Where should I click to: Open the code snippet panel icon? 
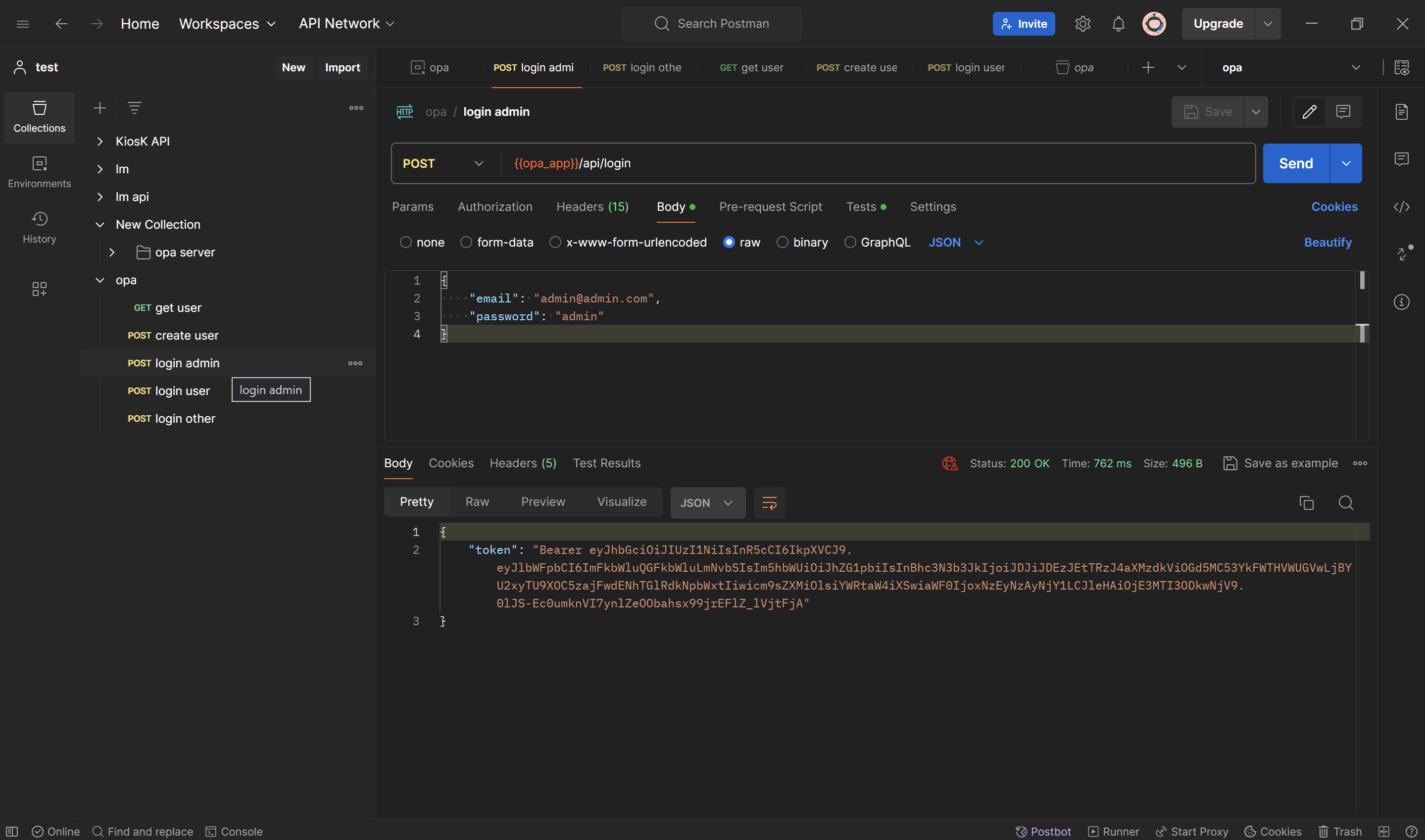(1401, 207)
